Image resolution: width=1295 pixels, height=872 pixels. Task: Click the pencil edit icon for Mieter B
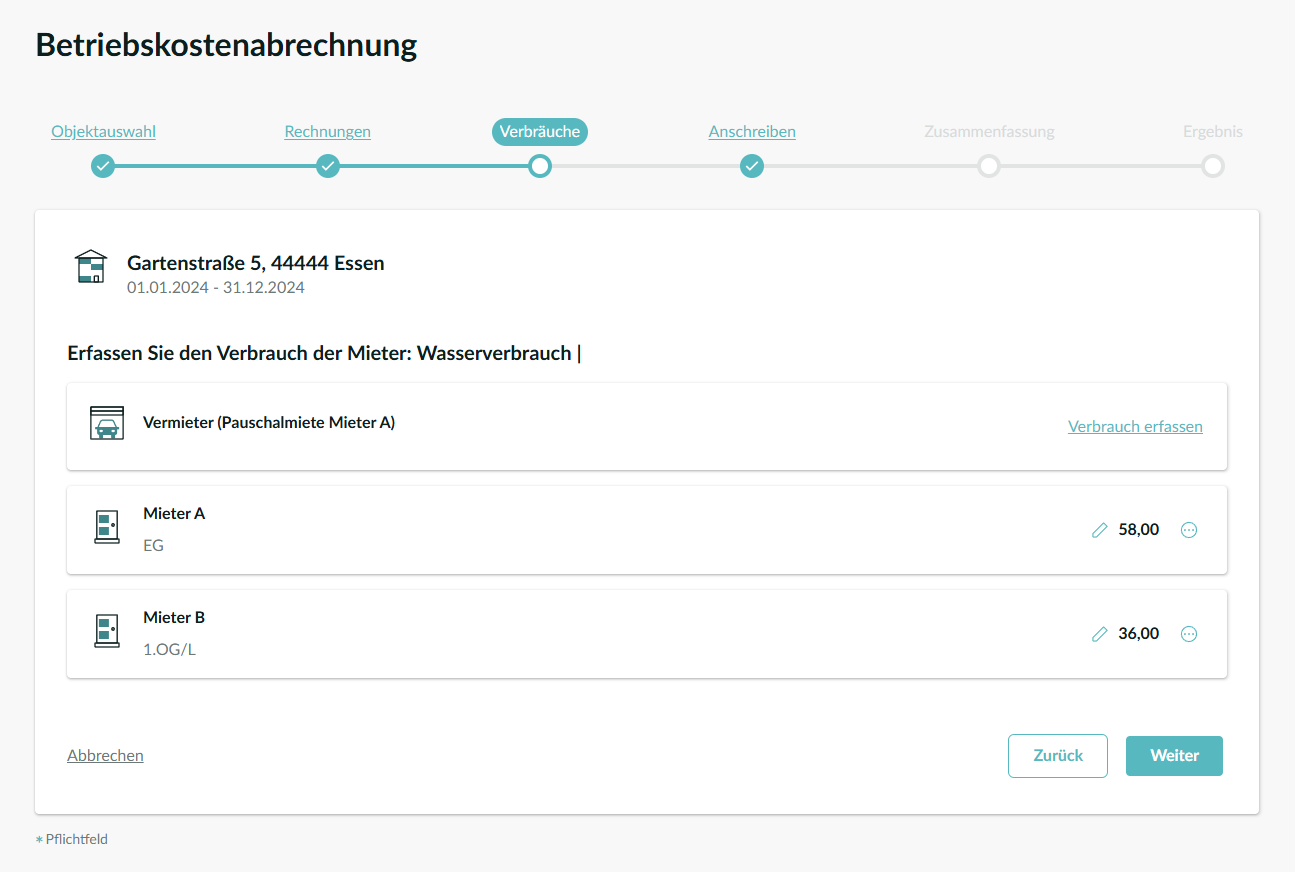(x=1100, y=634)
